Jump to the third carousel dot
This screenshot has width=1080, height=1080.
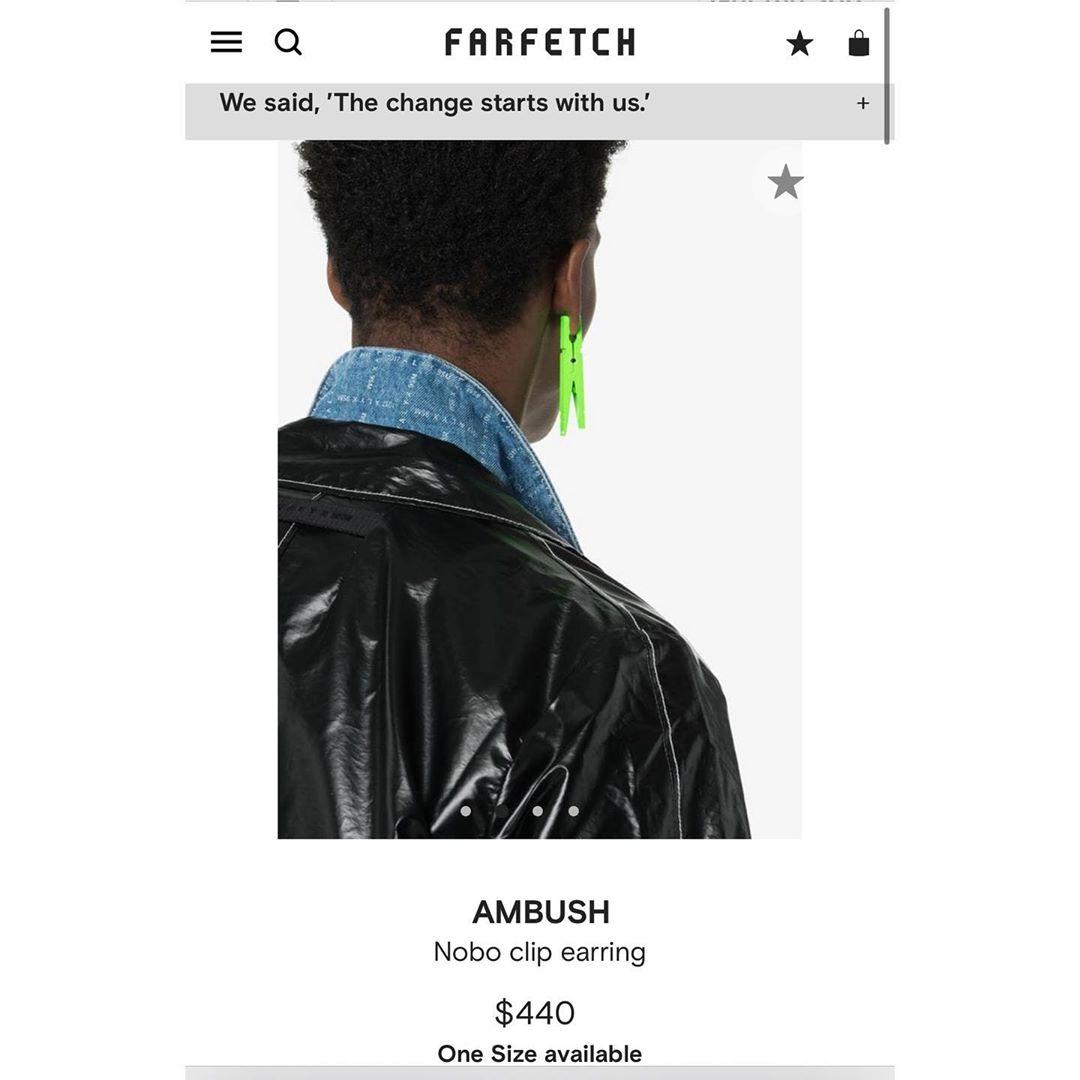pyautogui.click(x=537, y=811)
